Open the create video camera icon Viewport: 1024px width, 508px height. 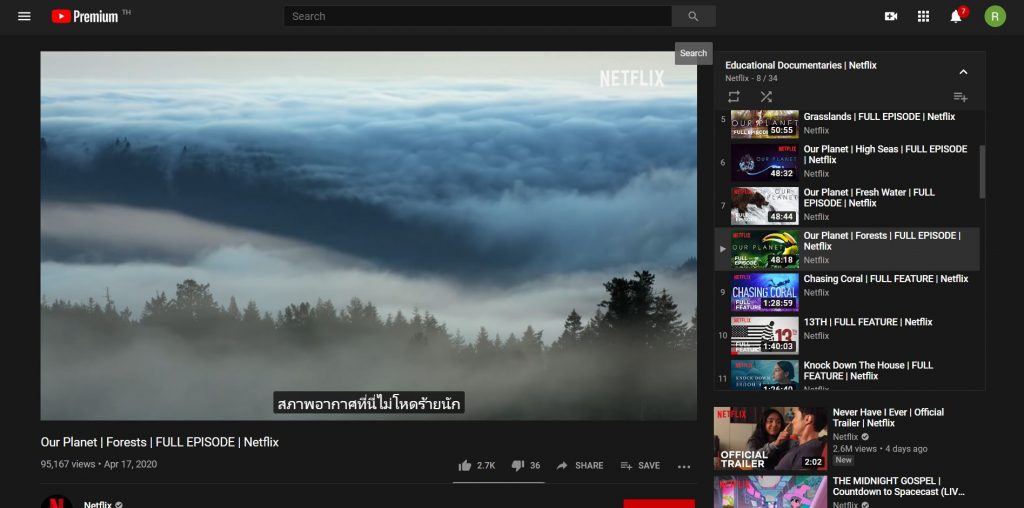[x=891, y=16]
